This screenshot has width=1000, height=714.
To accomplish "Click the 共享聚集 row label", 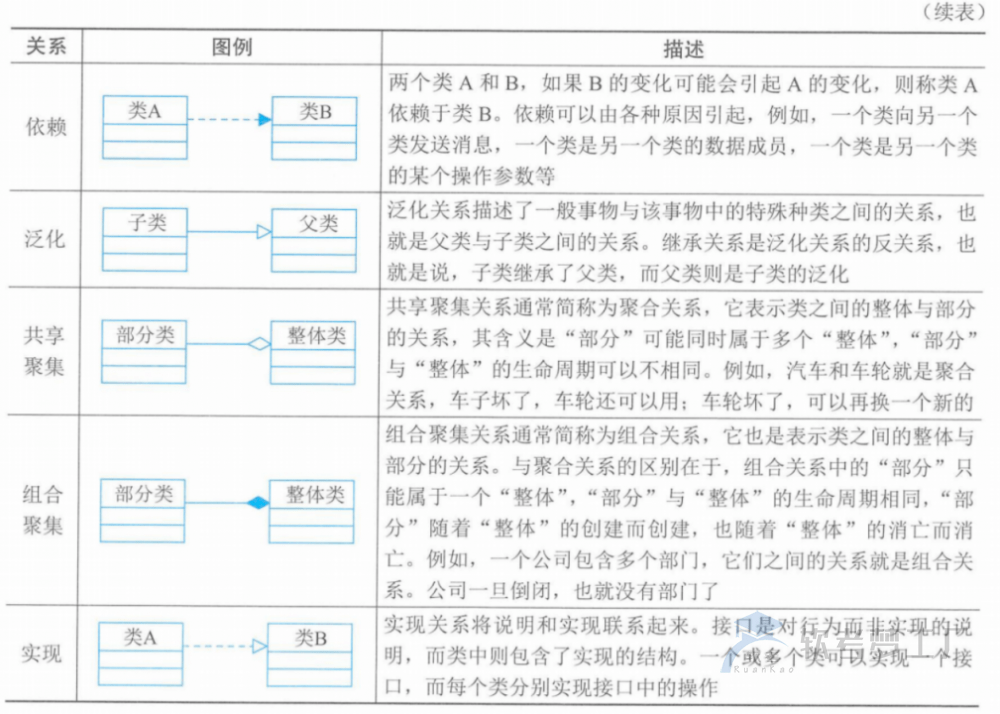I will 45,350.
